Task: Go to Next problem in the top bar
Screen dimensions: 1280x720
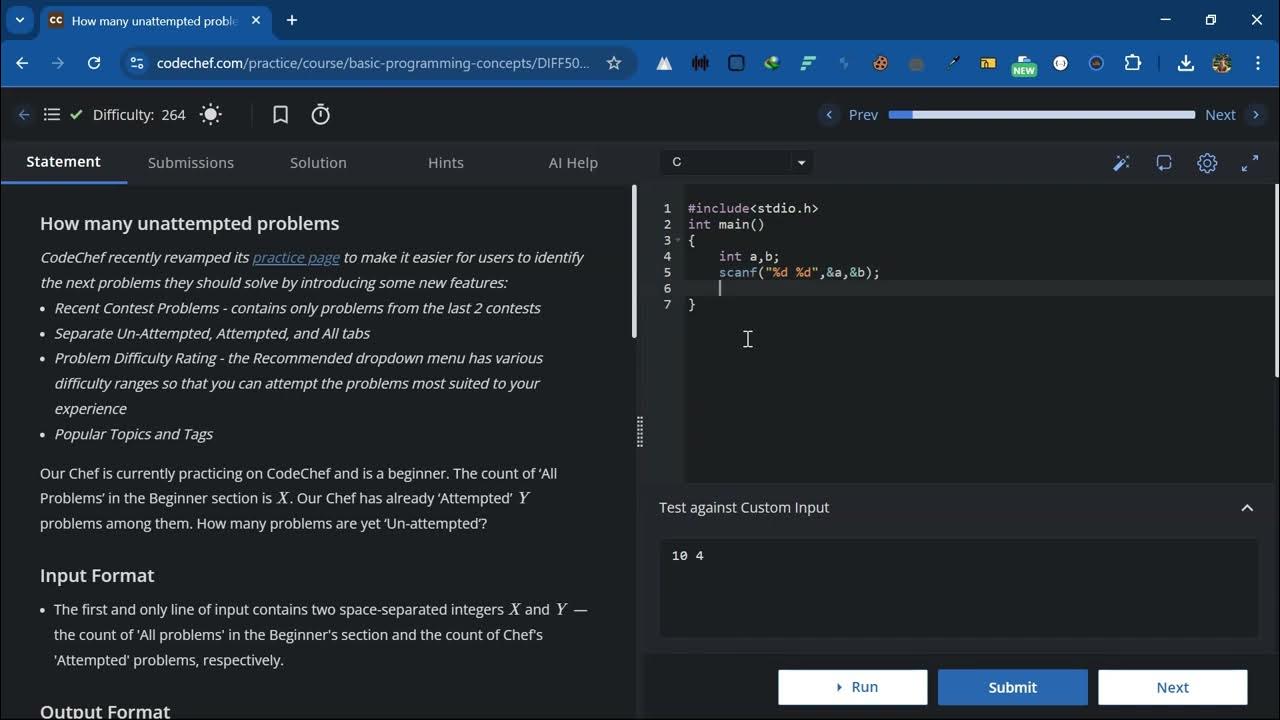Action: [x=1235, y=115]
